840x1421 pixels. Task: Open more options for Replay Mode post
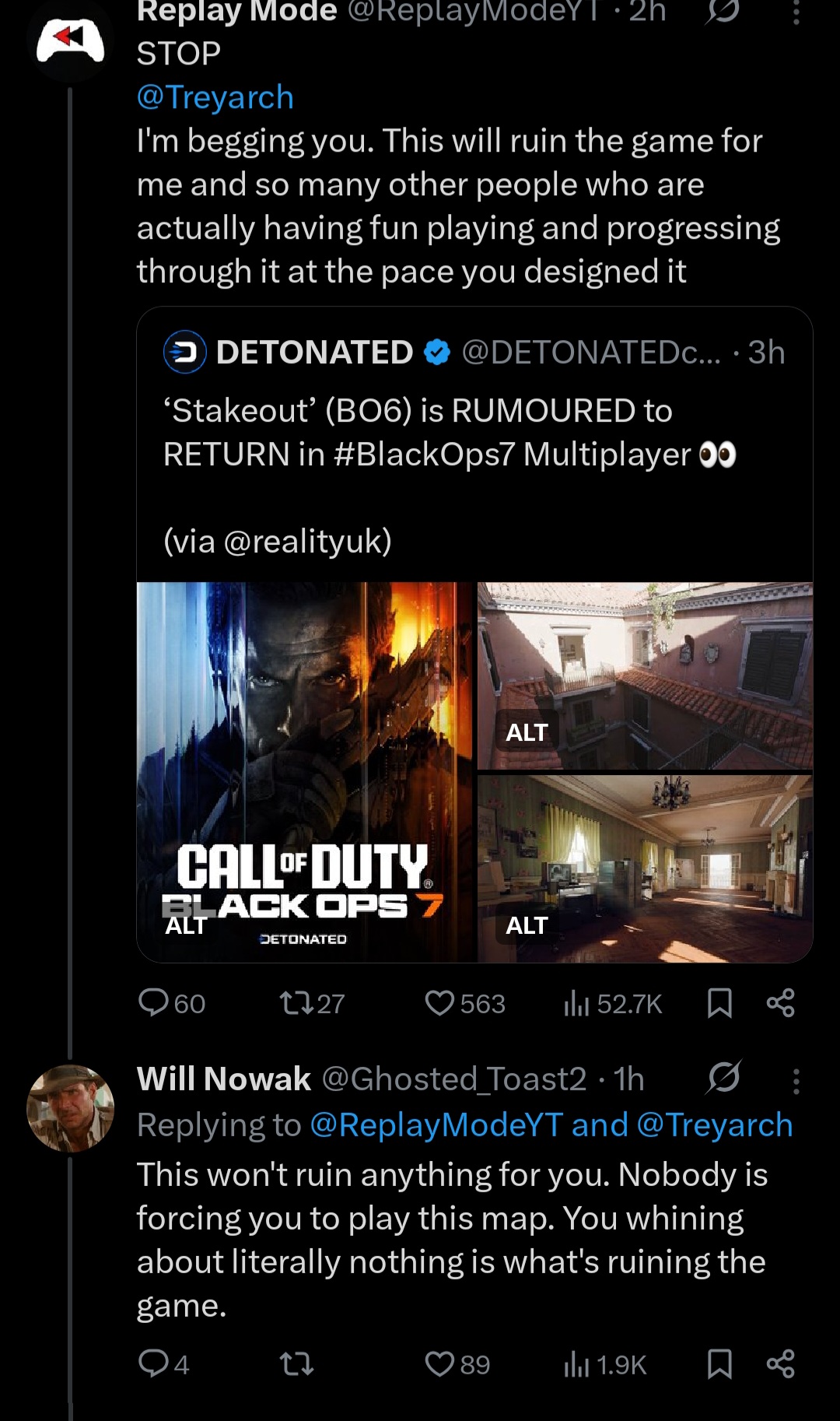pyautogui.click(x=796, y=12)
